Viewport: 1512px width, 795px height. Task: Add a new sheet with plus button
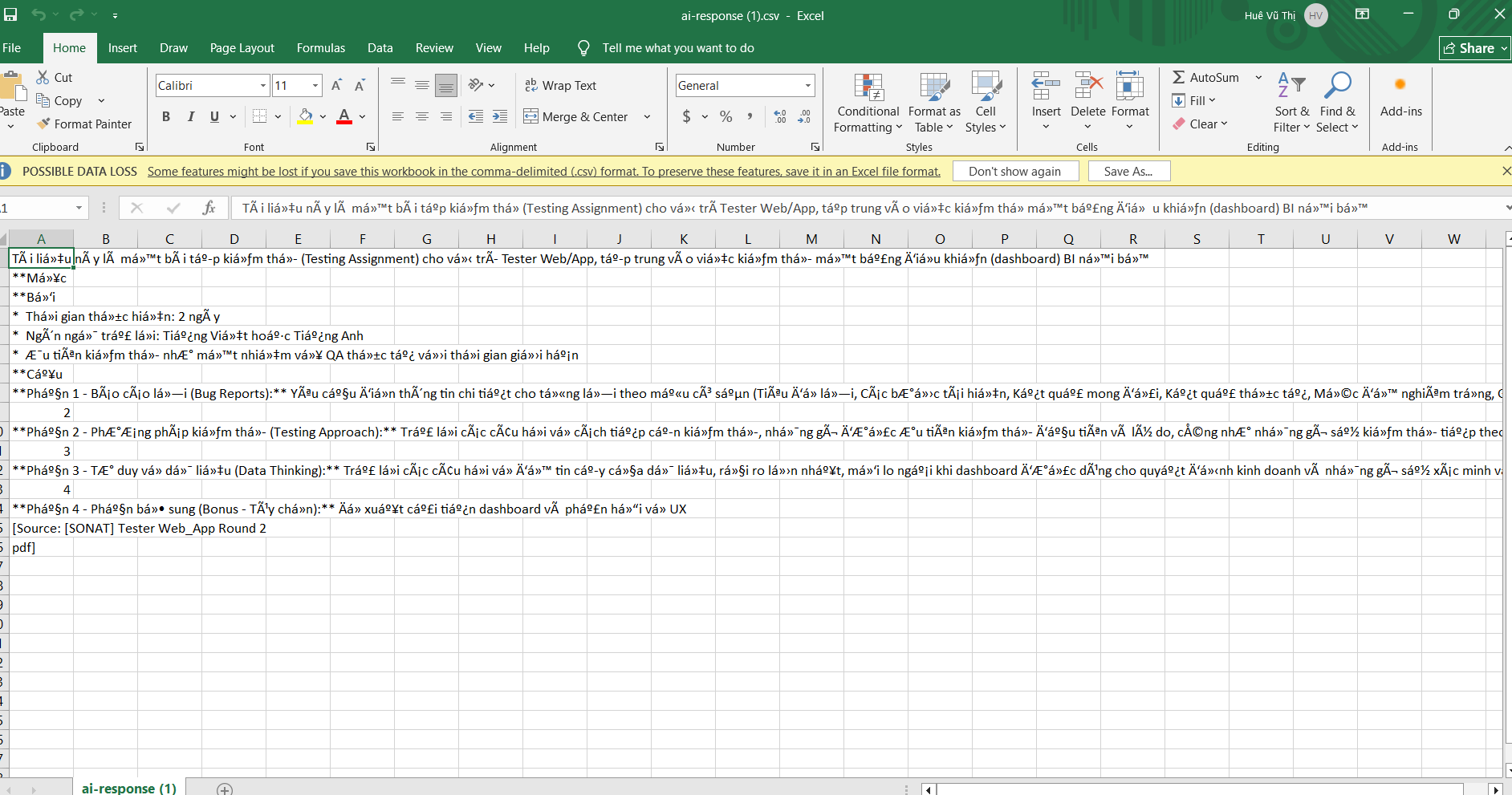225,789
